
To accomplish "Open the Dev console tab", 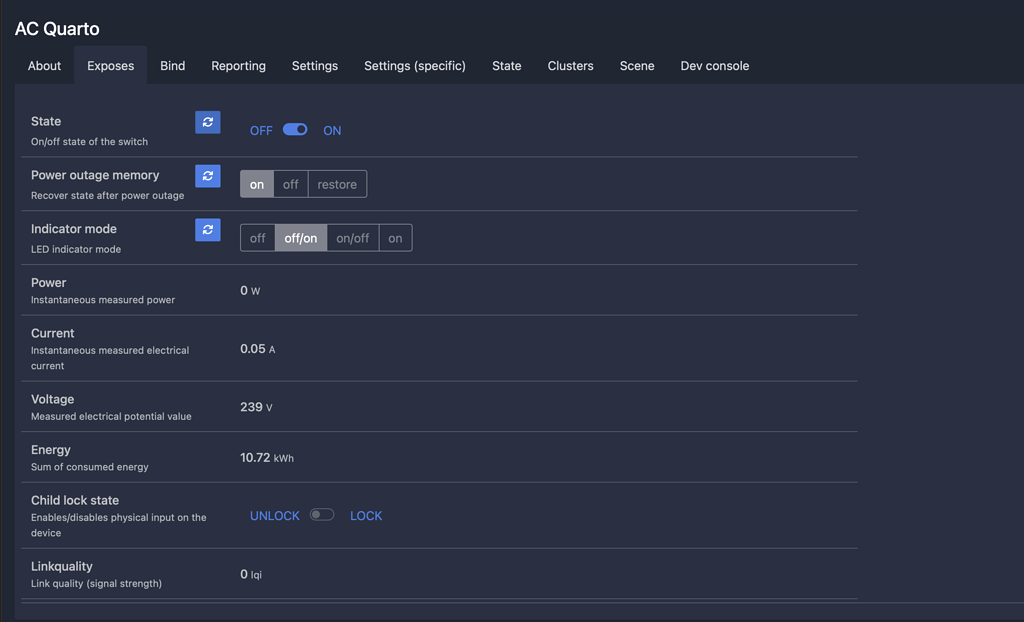I will coord(714,65).
